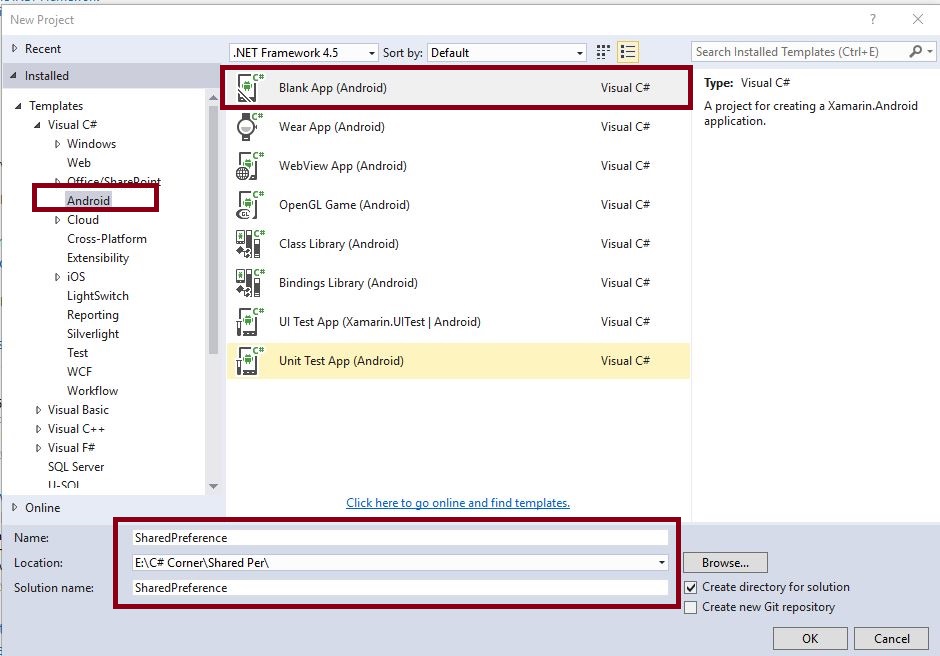940x656 pixels.
Task: Click the Name field with SharedPreference
Action: pos(400,538)
